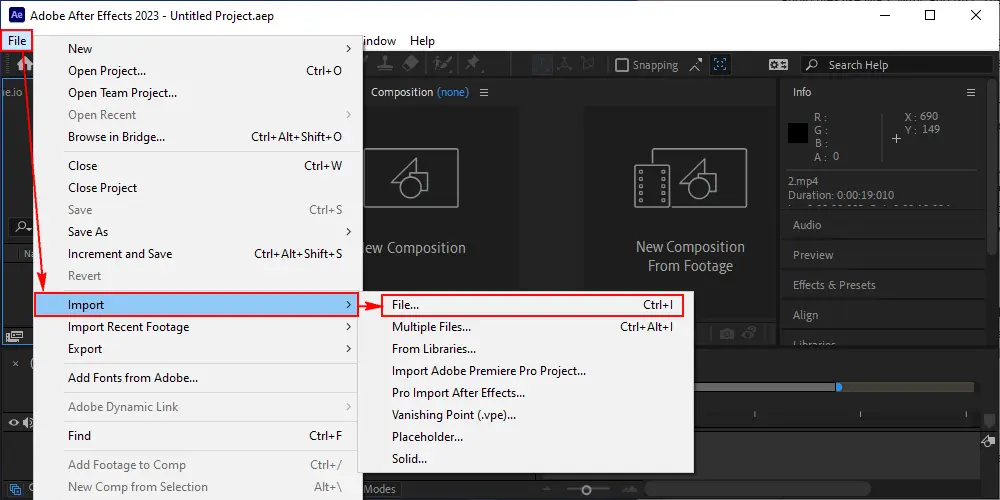Click the workspace switcher icon beside Search Help

click(778, 65)
